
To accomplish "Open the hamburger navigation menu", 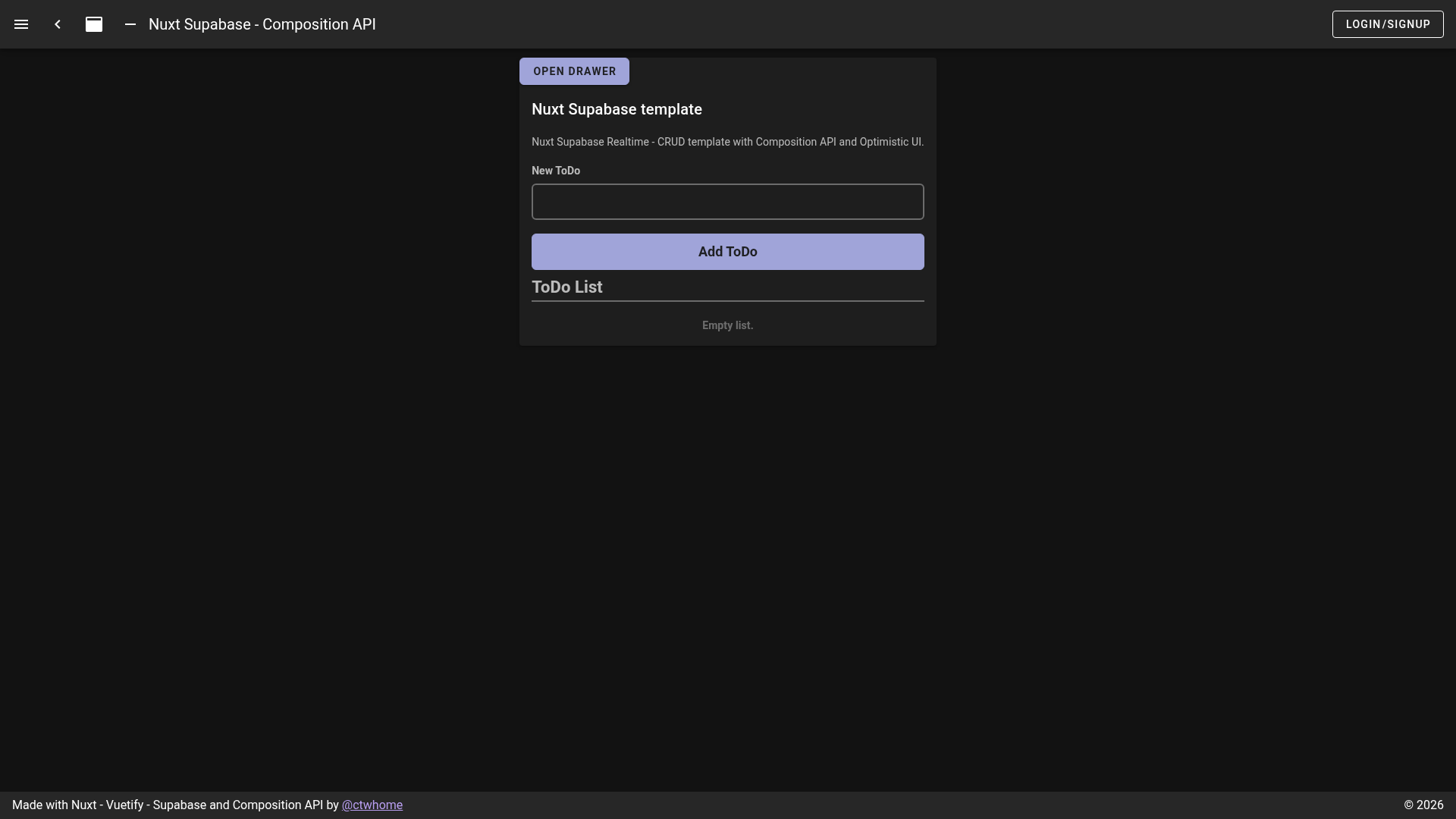I will point(21,24).
